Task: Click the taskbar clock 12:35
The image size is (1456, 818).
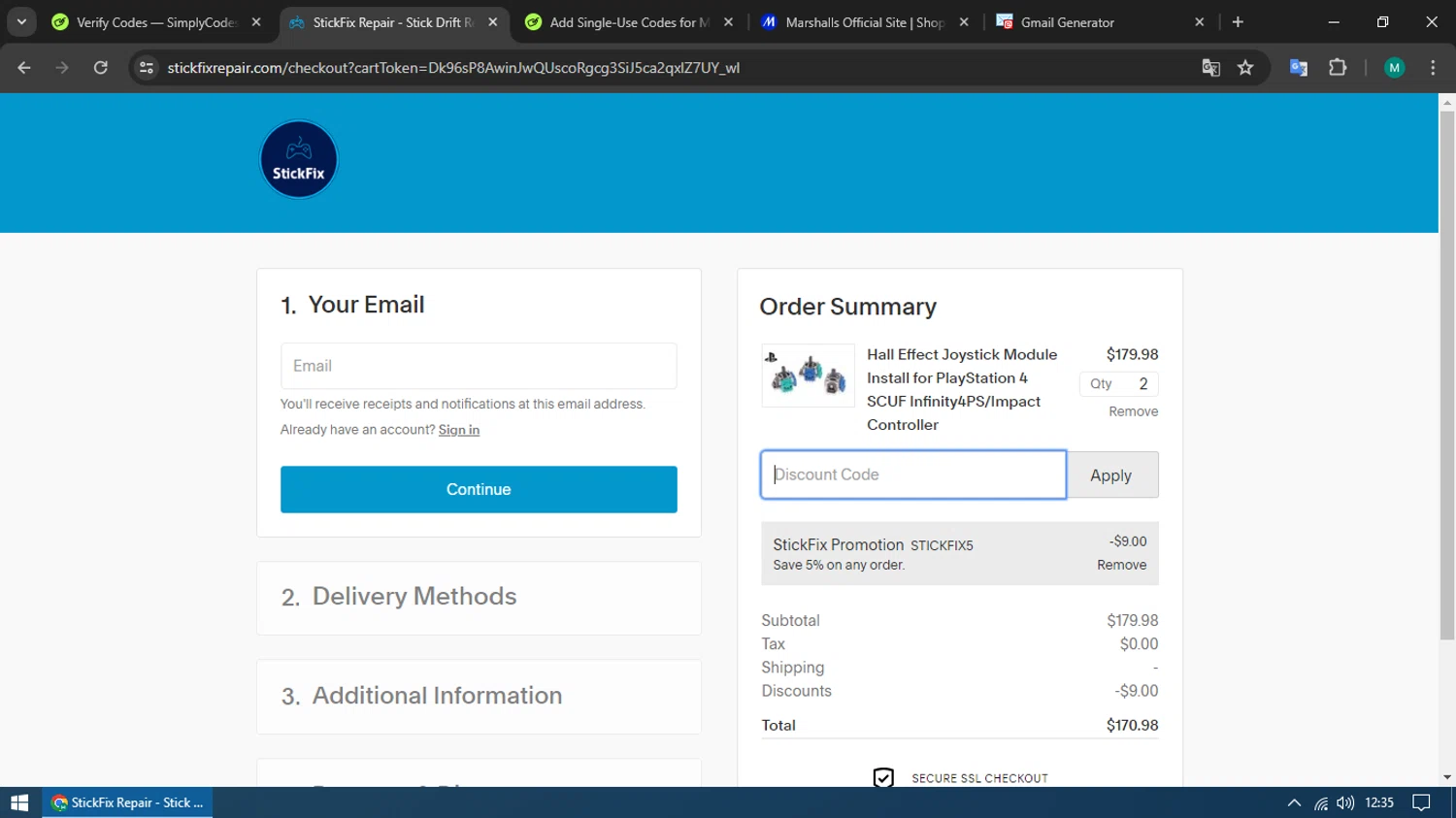Action: click(1379, 802)
